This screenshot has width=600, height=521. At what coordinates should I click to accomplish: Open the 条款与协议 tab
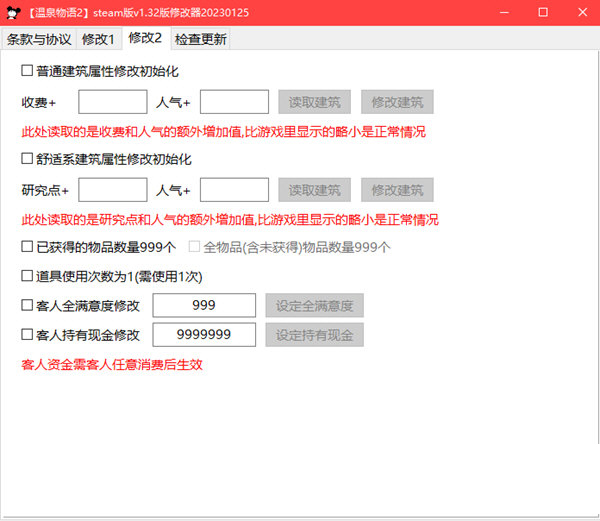pyautogui.click(x=39, y=39)
